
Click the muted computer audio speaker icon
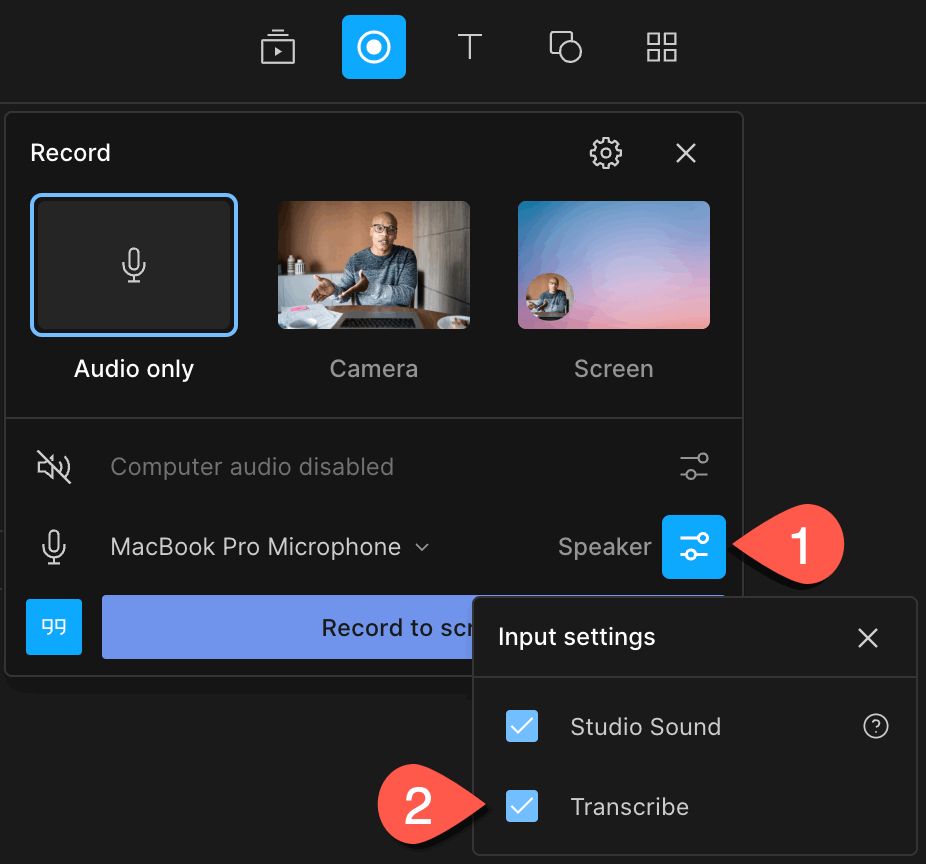[54, 467]
